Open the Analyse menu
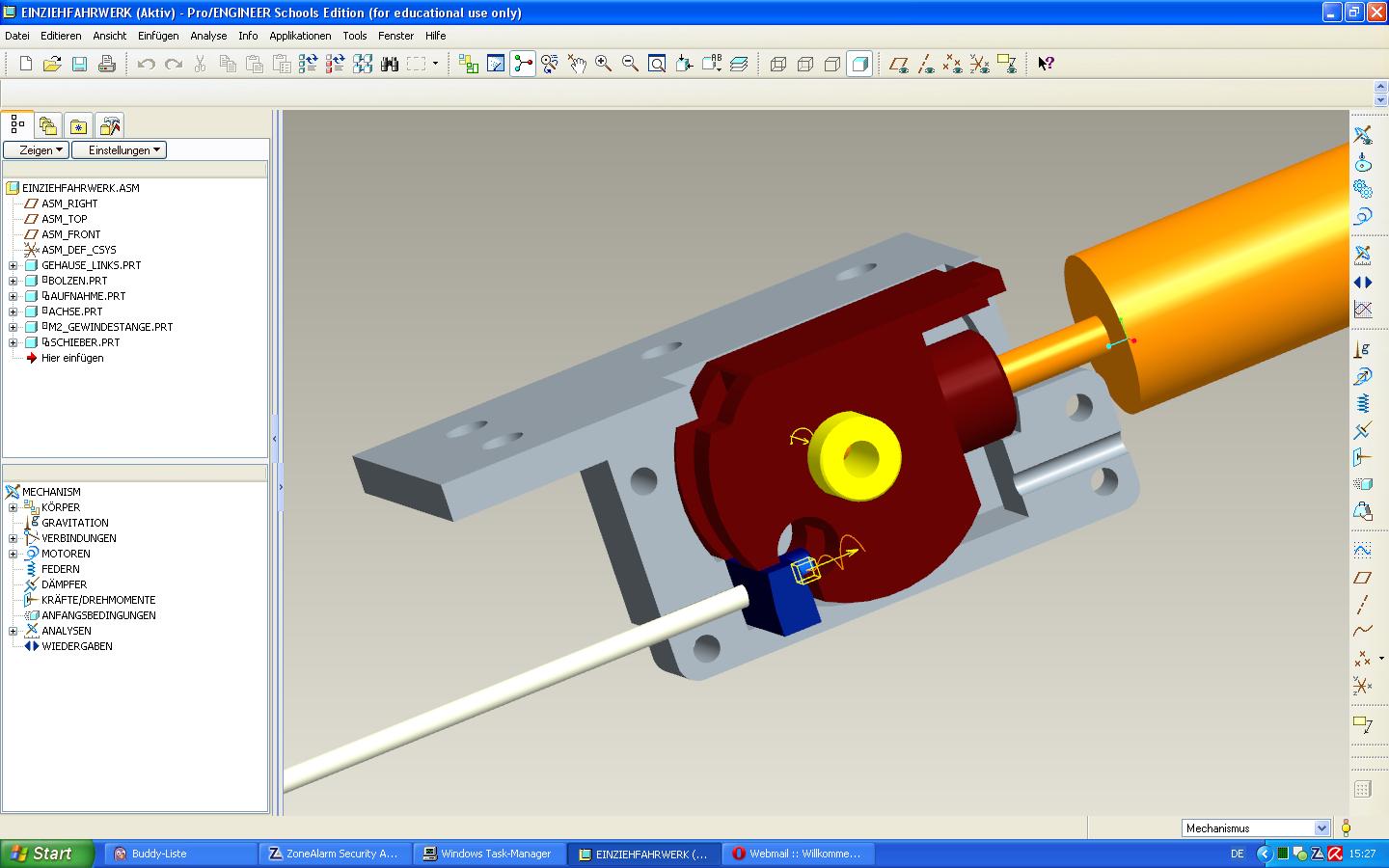Viewport: 1389px width, 868px height. [208, 36]
